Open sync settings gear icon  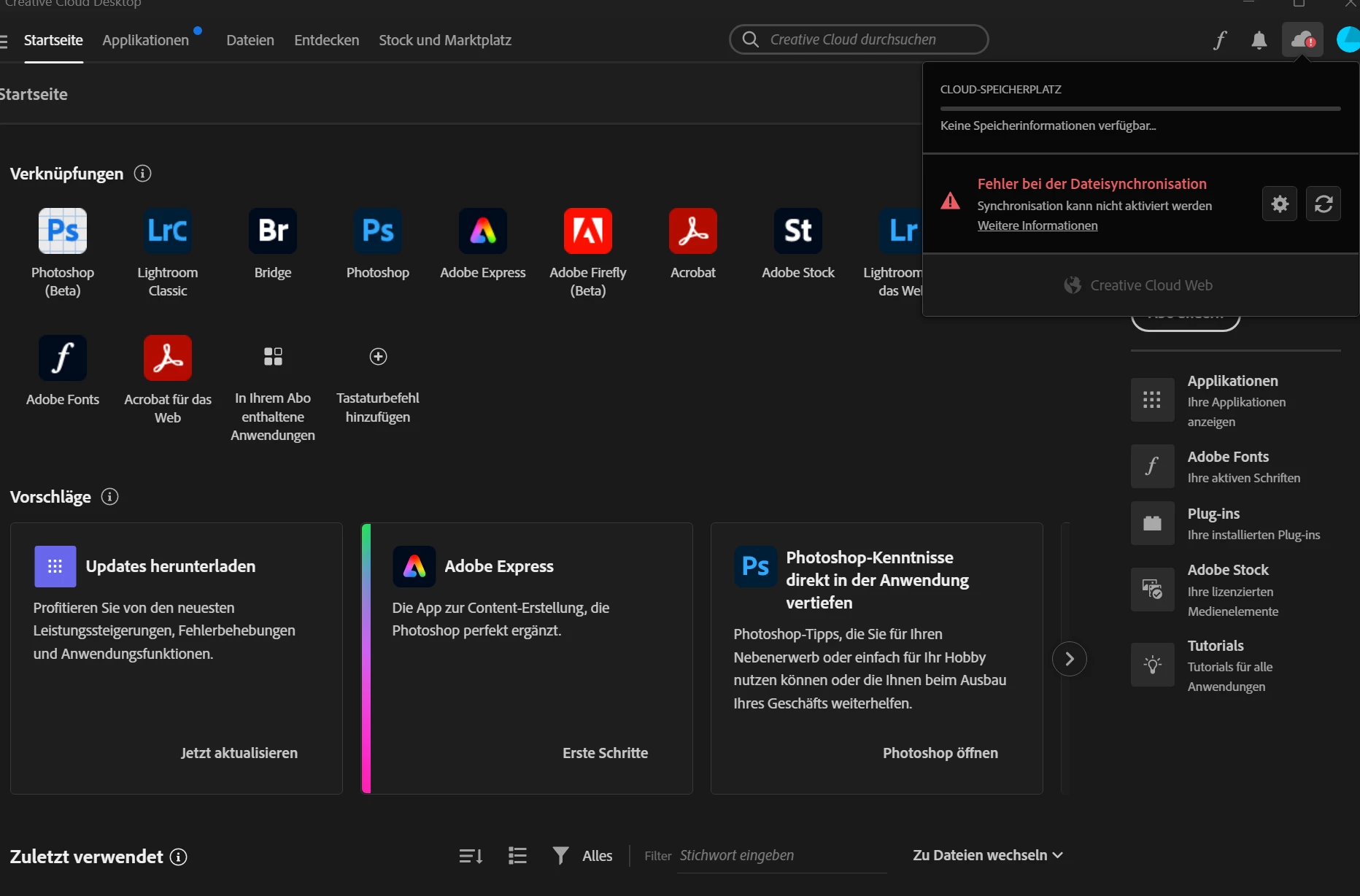click(x=1280, y=204)
